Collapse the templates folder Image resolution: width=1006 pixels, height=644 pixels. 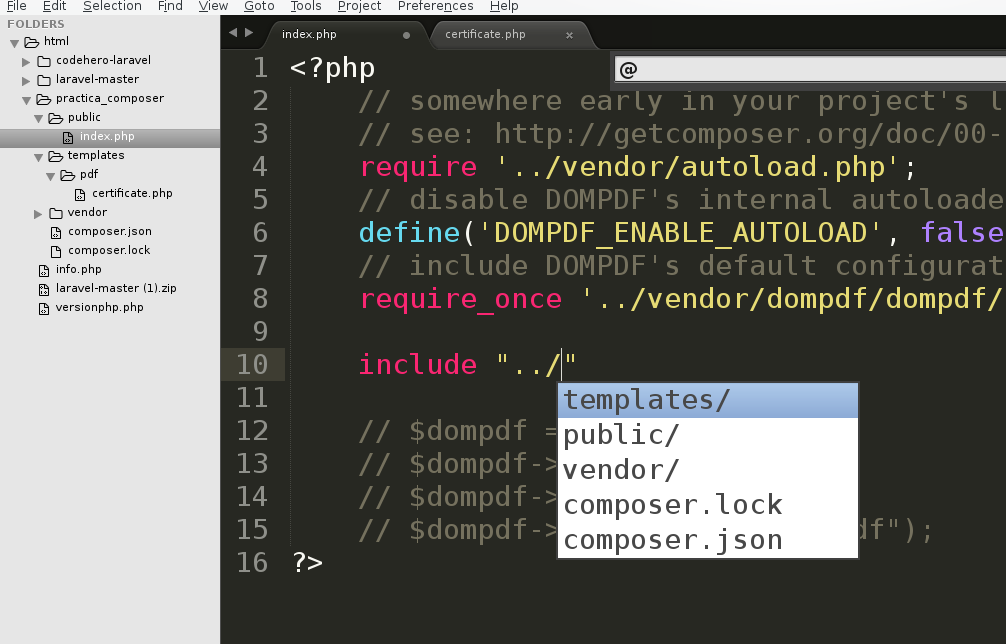click(x=38, y=155)
